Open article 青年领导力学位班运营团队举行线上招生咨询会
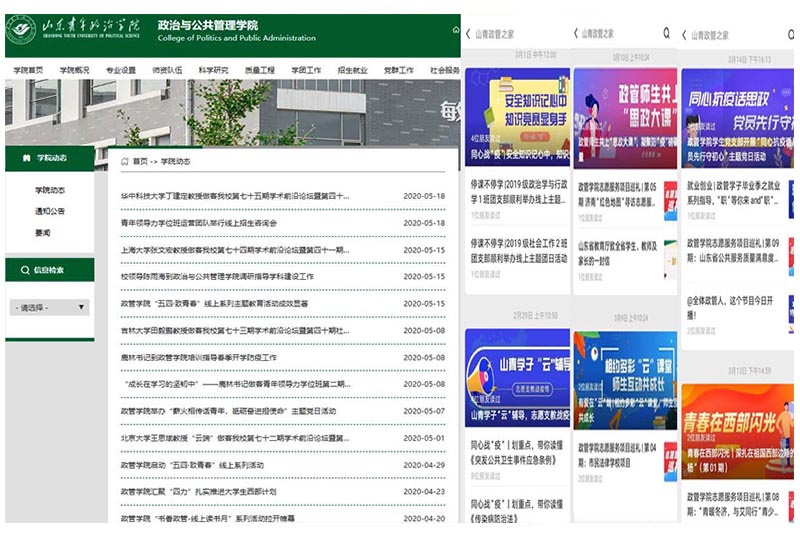Viewport: 800px width, 534px height. coord(199,223)
